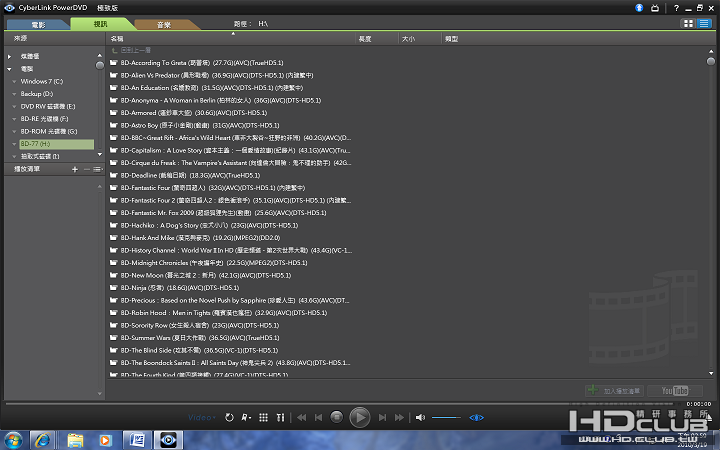Viewport: 720px width, 450px height.
Task: Click the YouTube button
Action: pos(675,391)
